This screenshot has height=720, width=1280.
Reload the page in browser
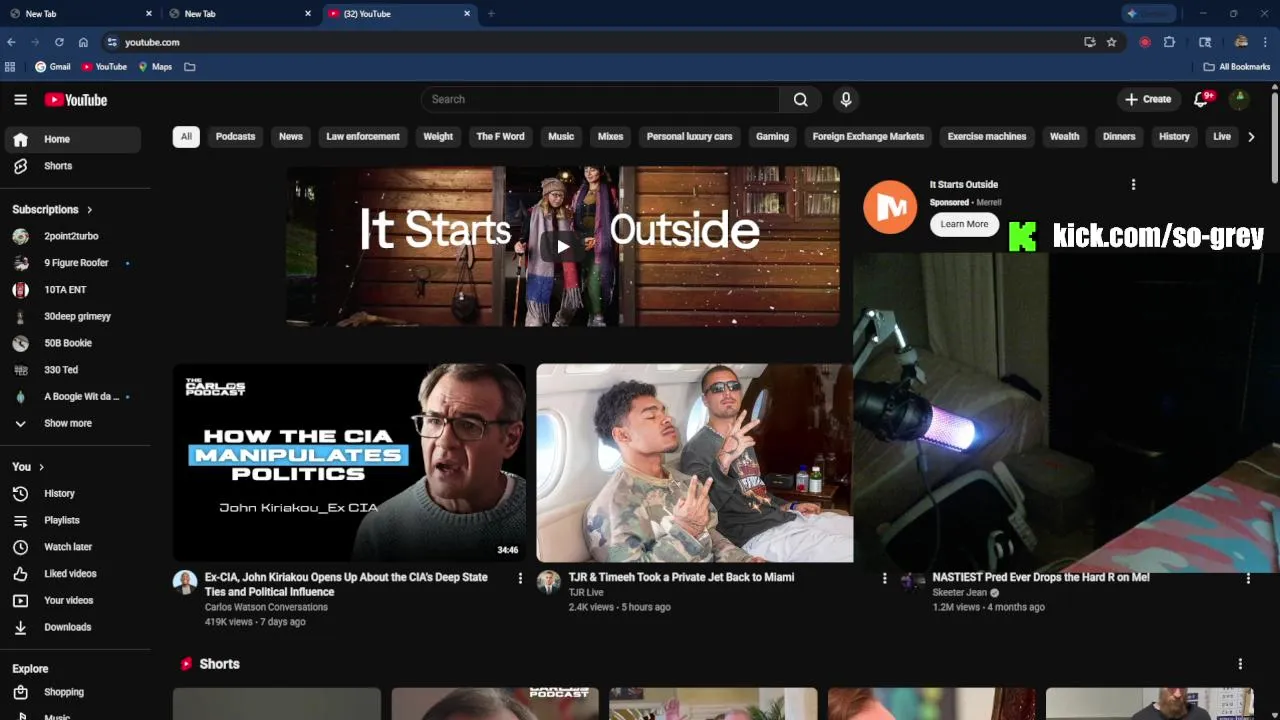(x=59, y=42)
